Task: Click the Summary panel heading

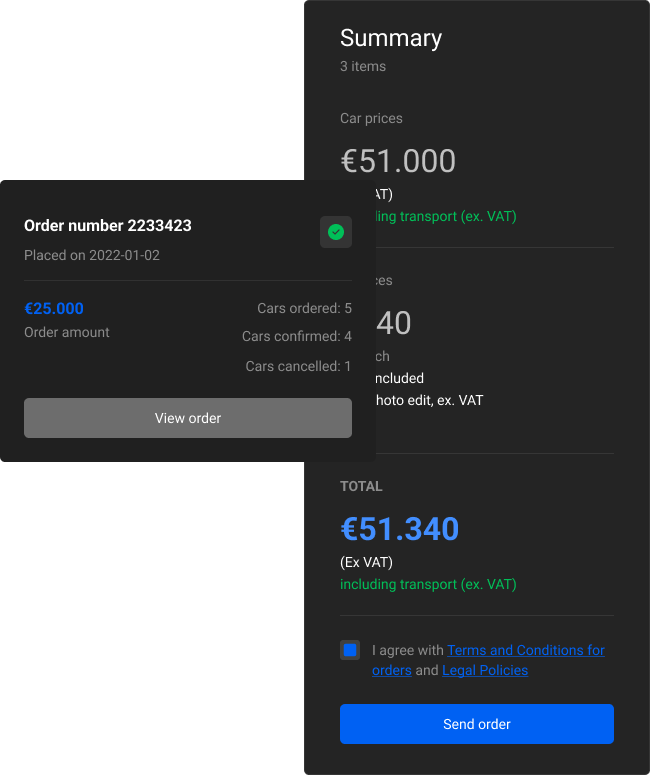Action: 391,39
